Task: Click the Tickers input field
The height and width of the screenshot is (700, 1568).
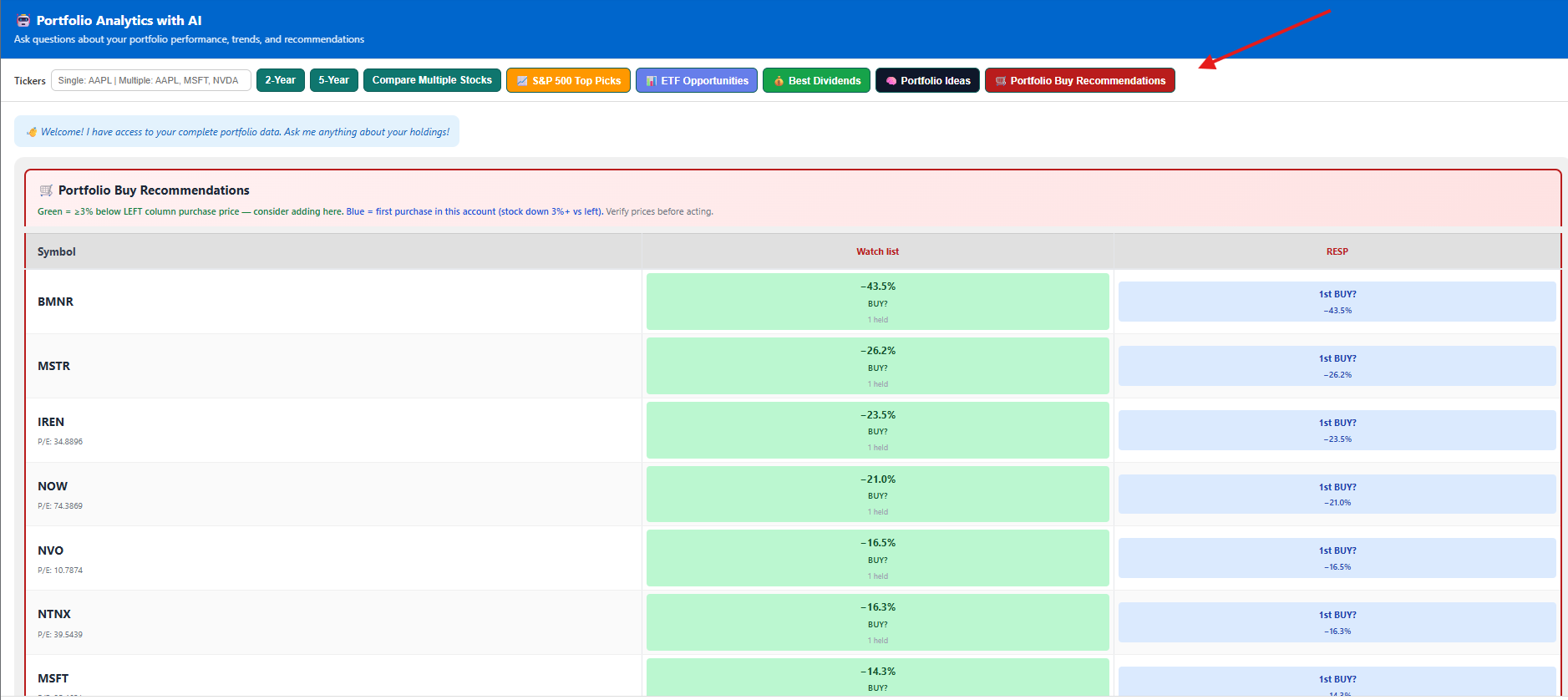Action: click(150, 80)
